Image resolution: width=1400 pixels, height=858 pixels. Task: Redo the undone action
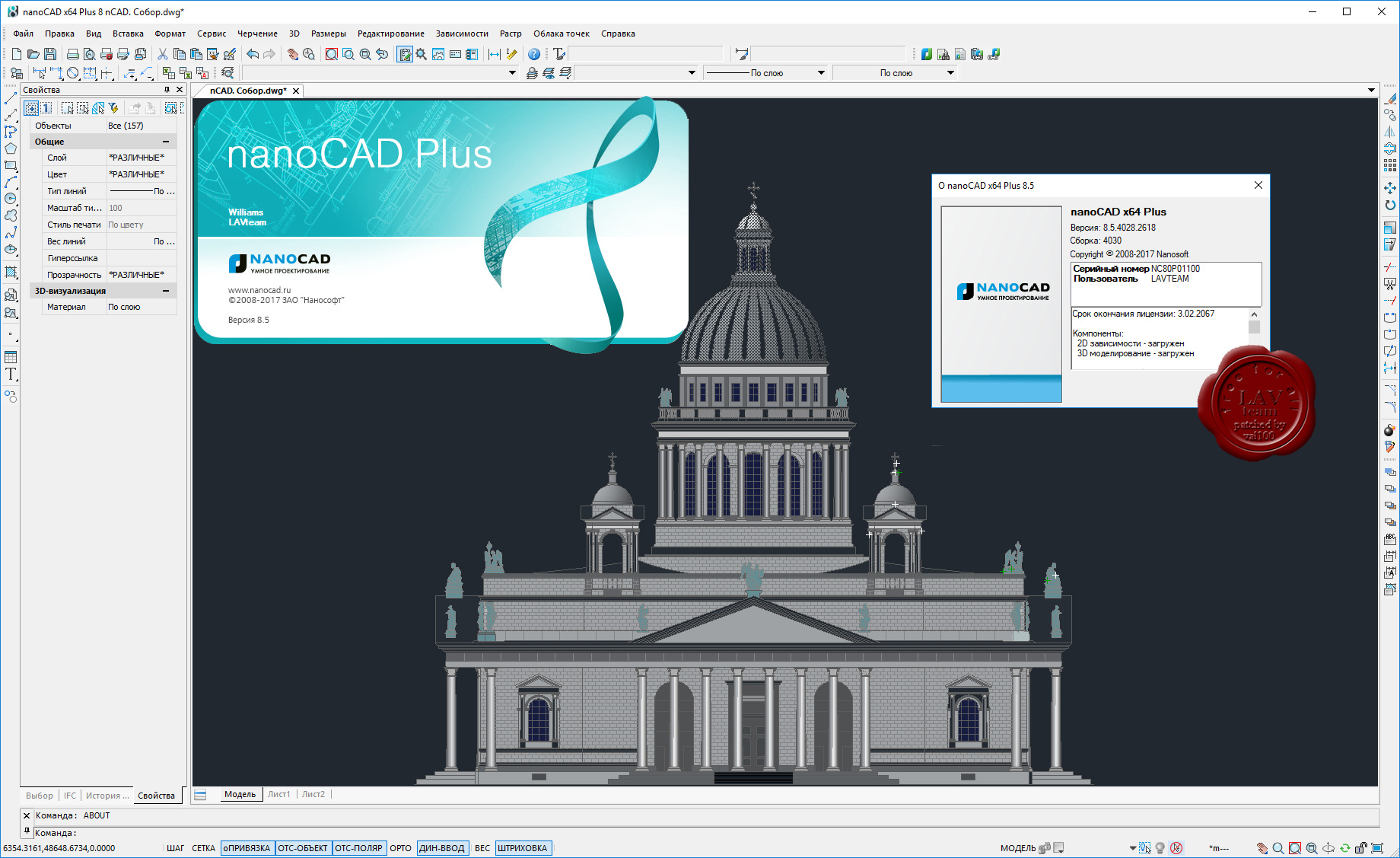pyautogui.click(x=269, y=54)
